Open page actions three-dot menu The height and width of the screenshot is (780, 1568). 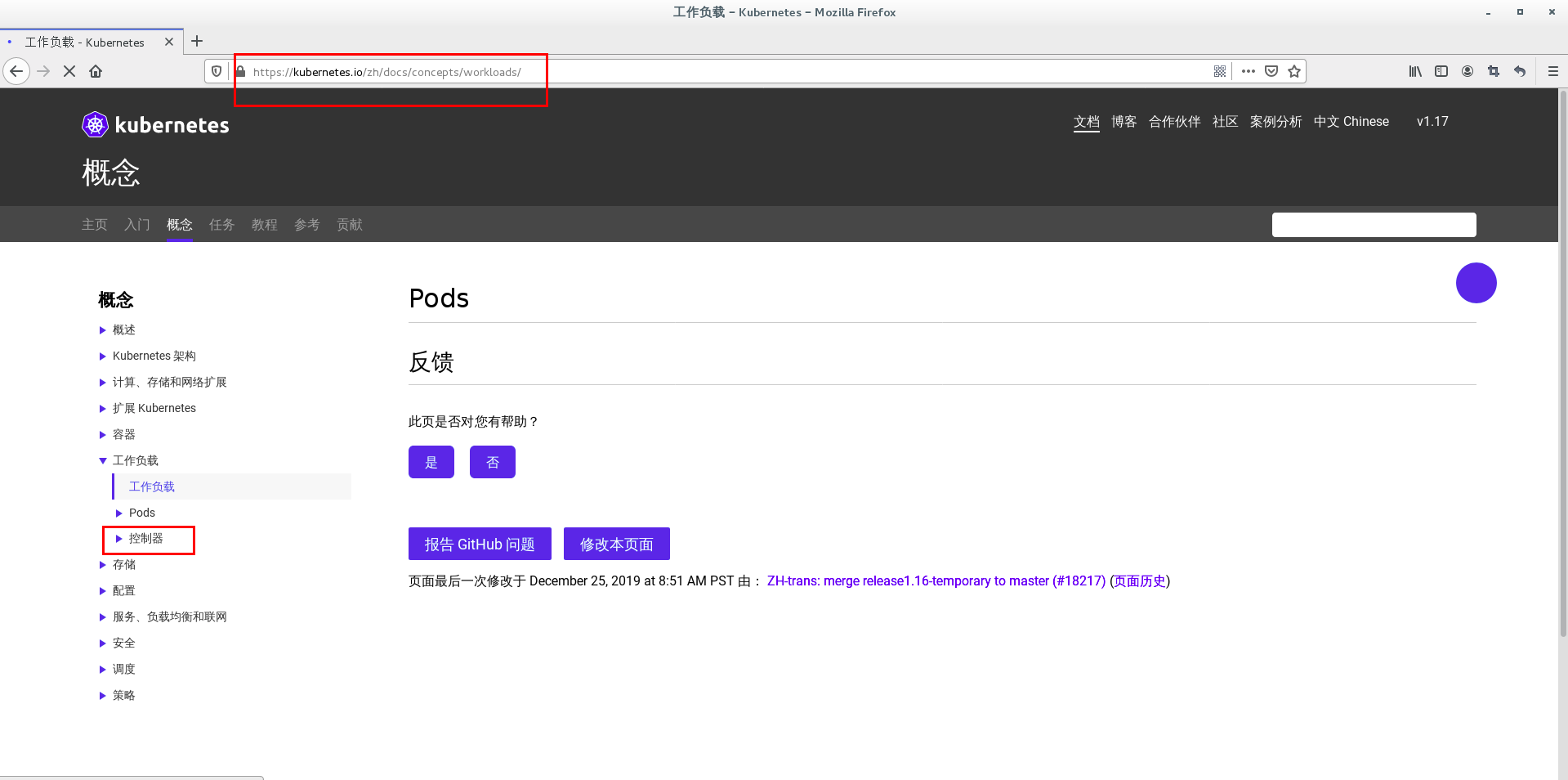(1248, 71)
